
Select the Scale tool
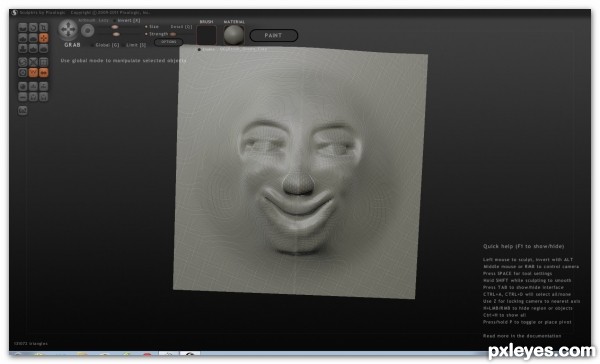point(44,27)
